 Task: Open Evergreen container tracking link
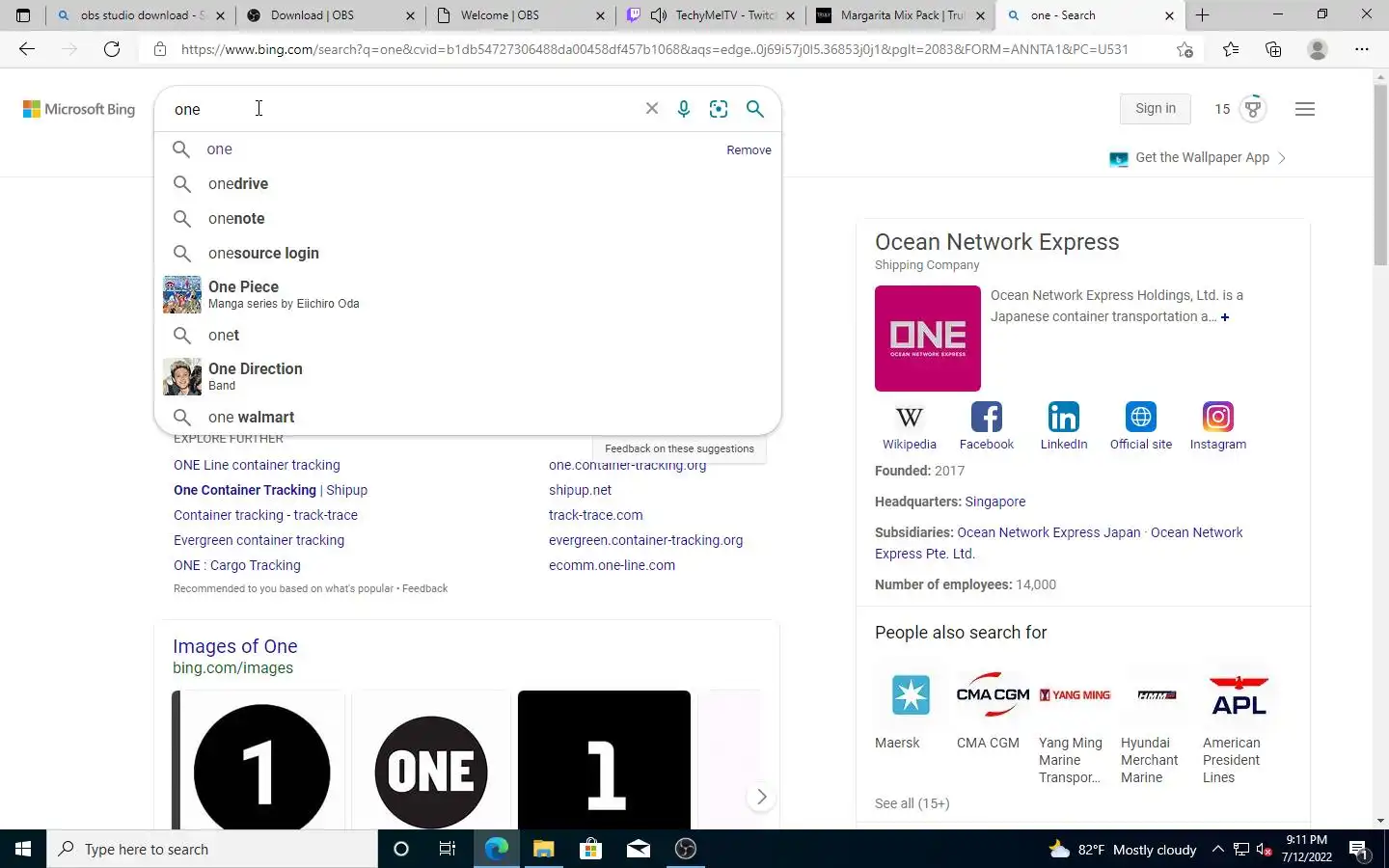(259, 540)
